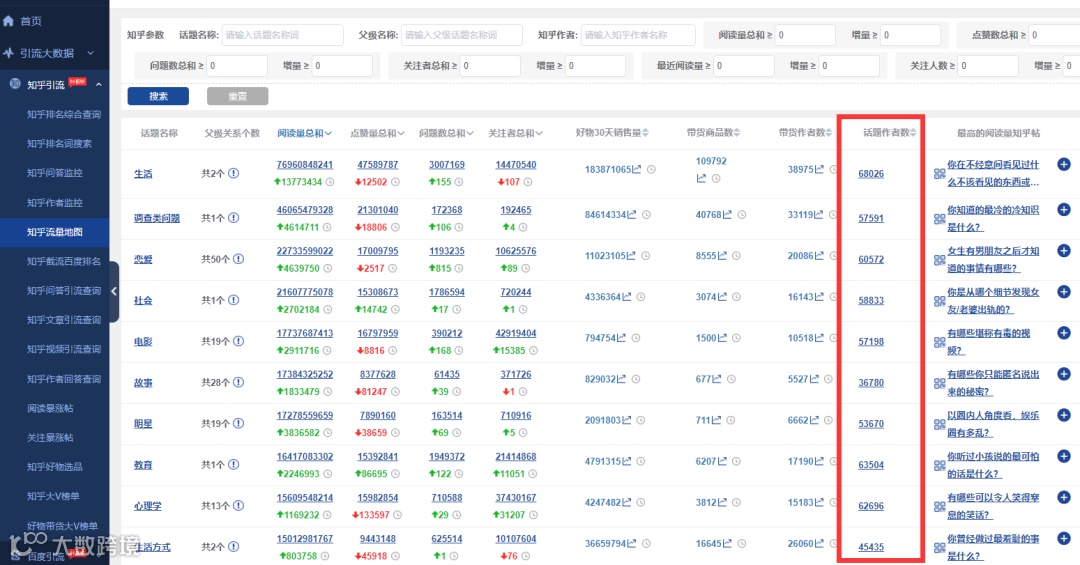Click the 阅读量总和 minimum value field
1080x565 pixels.
point(804,35)
